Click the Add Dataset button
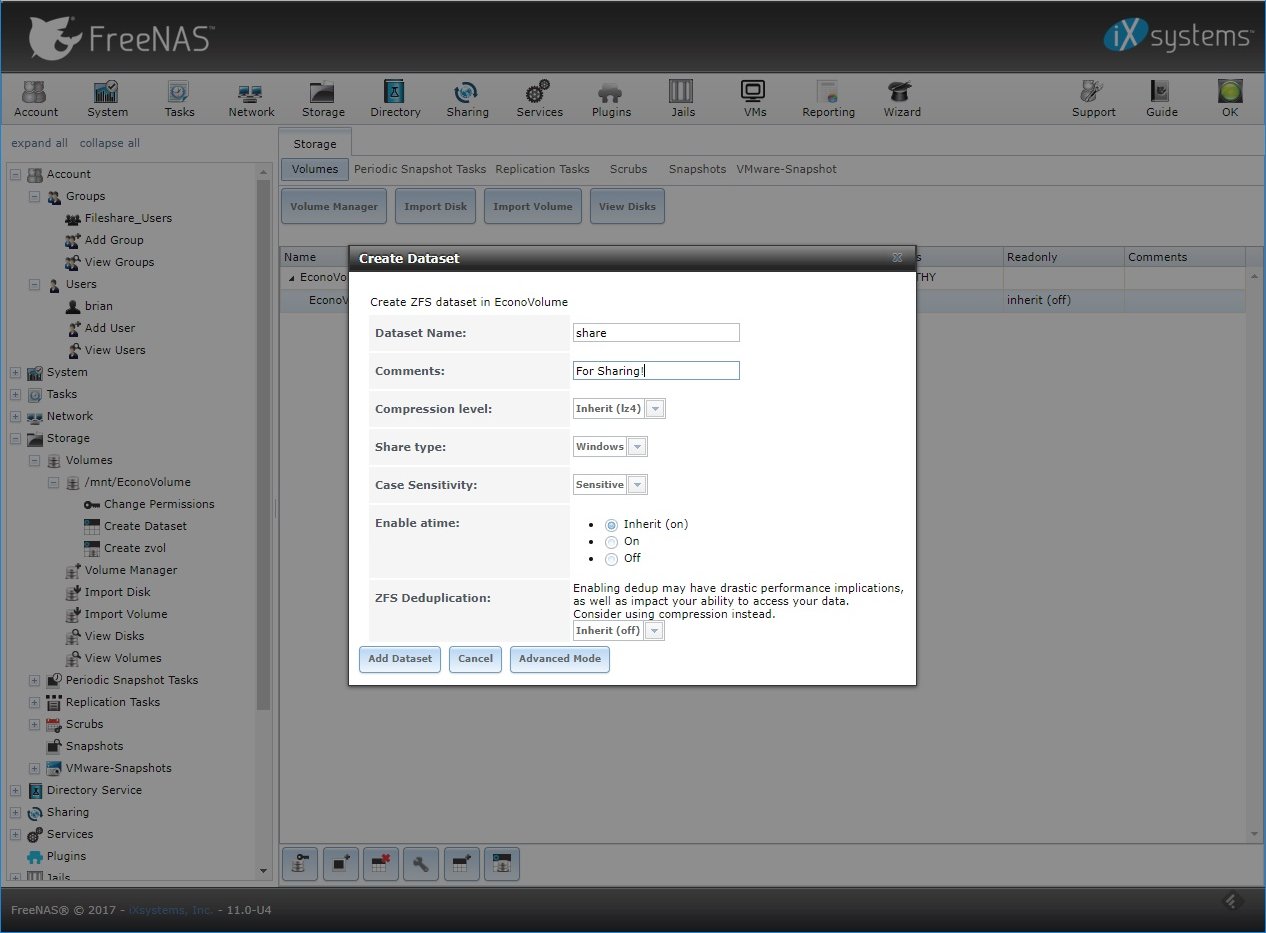This screenshot has height=933, width=1266. (399, 659)
